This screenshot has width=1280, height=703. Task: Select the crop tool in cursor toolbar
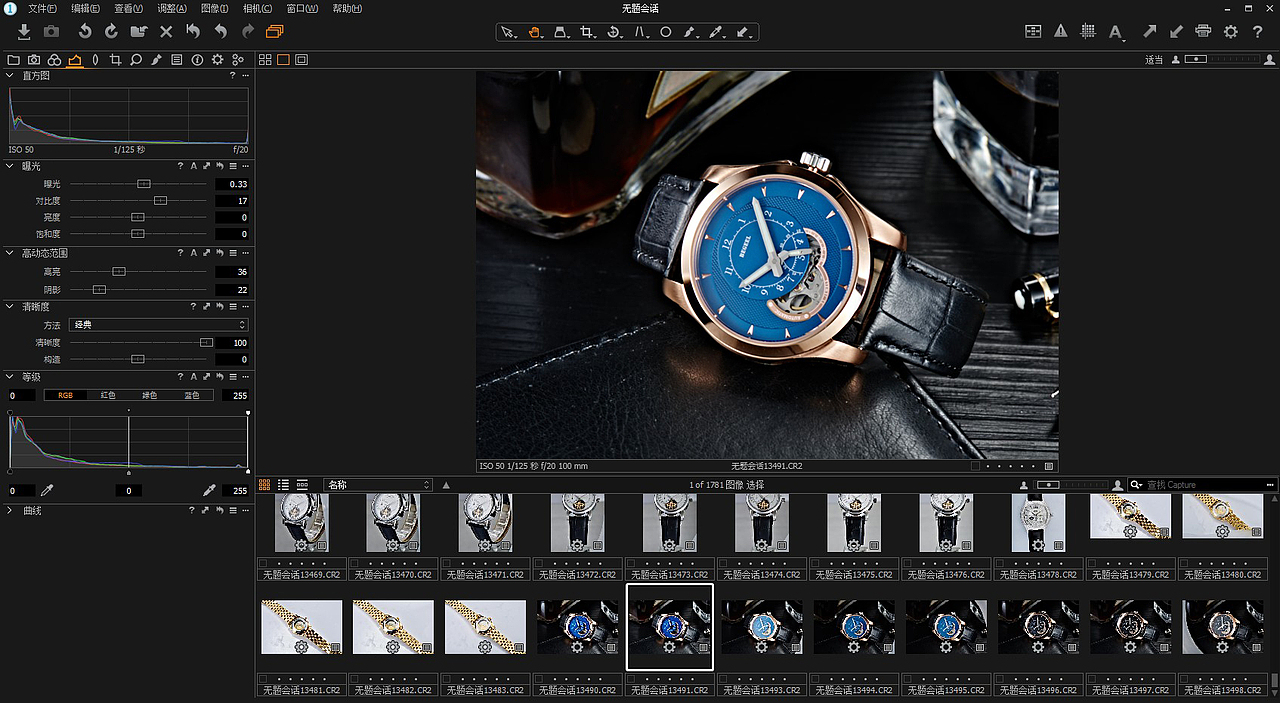(x=587, y=33)
